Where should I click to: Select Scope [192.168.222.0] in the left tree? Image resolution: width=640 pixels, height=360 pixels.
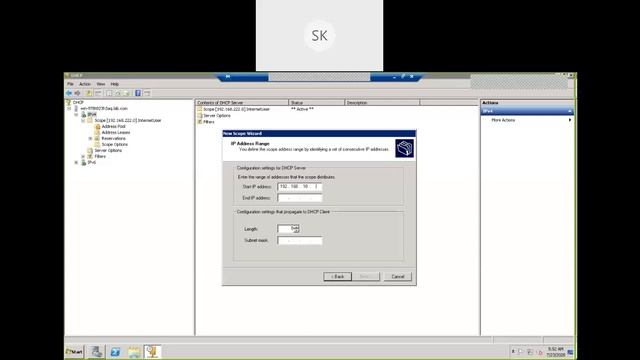pyautogui.click(x=128, y=120)
